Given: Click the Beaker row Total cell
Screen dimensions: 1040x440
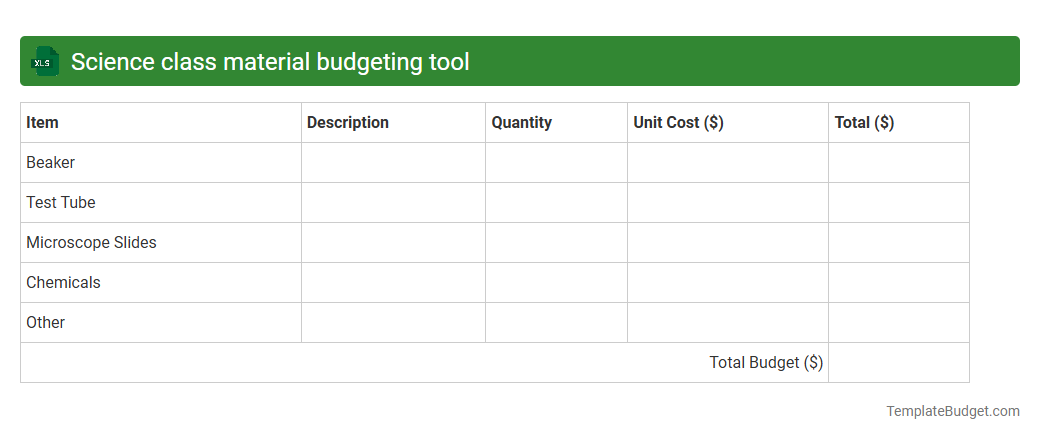Looking at the screenshot, I should 899,163.
